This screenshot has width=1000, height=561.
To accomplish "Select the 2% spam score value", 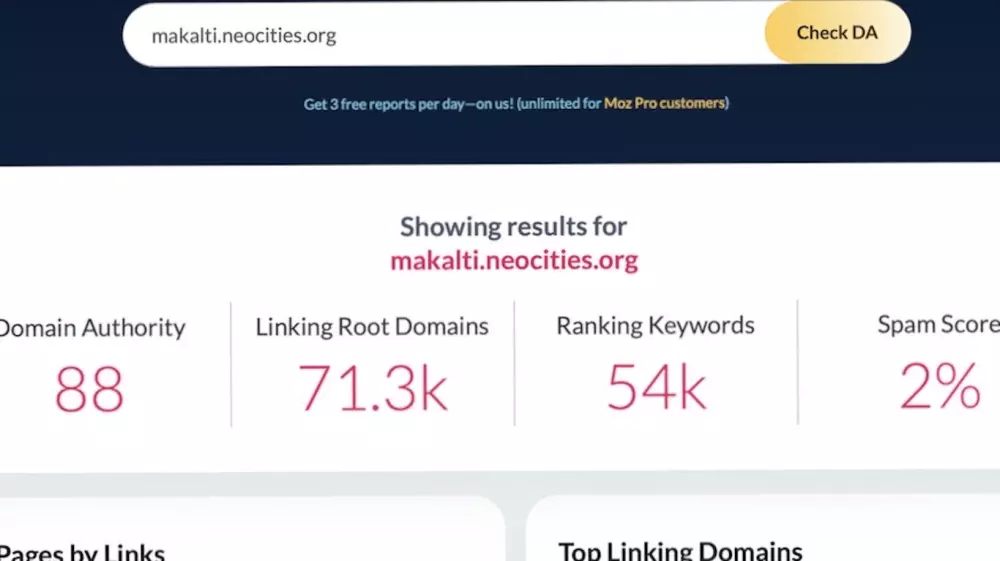I will [x=940, y=387].
